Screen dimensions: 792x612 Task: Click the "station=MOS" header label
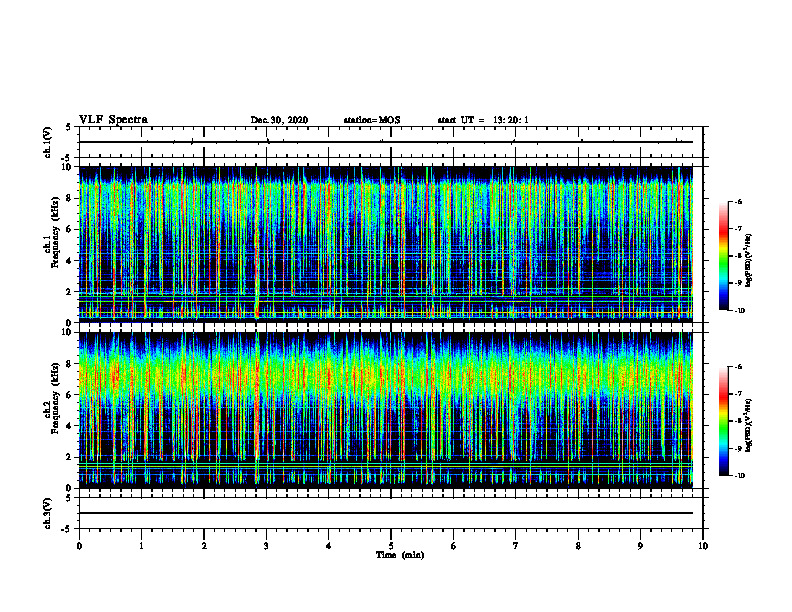[372, 120]
